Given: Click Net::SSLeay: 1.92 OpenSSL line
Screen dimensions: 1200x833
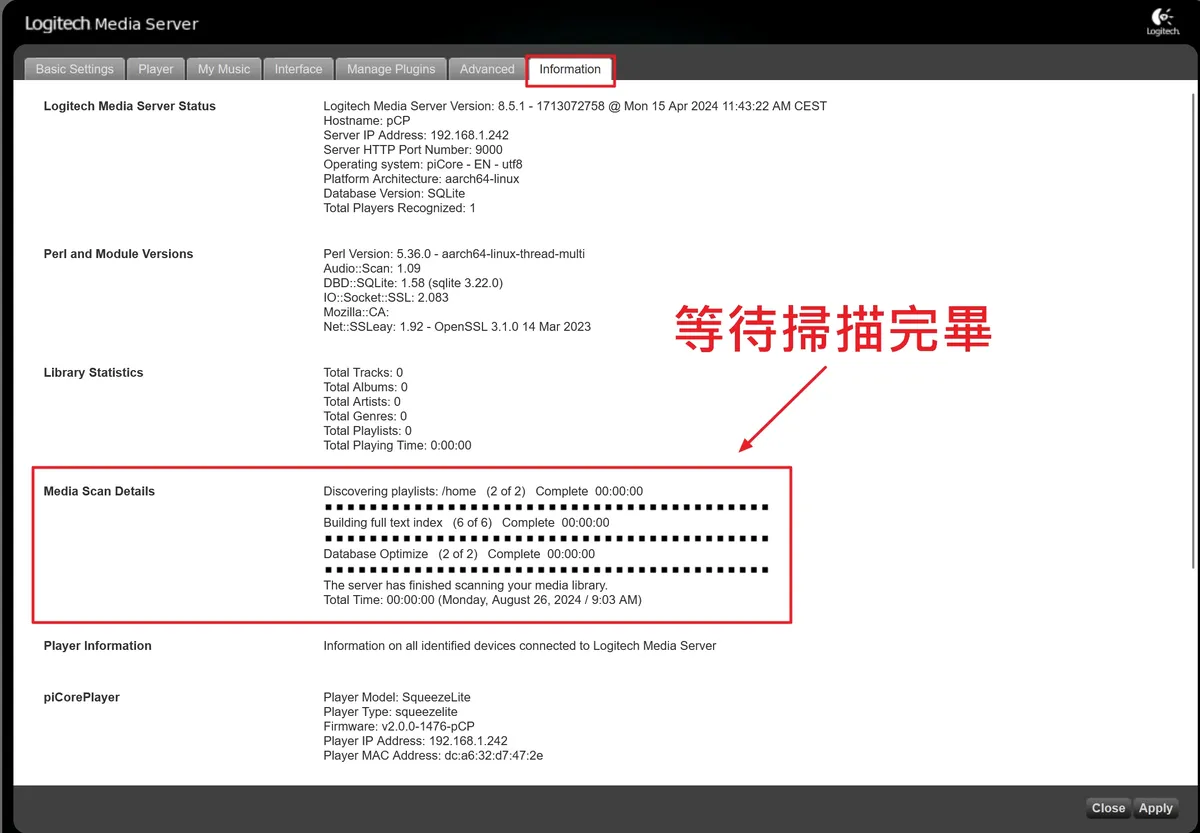Looking at the screenshot, I should [457, 327].
